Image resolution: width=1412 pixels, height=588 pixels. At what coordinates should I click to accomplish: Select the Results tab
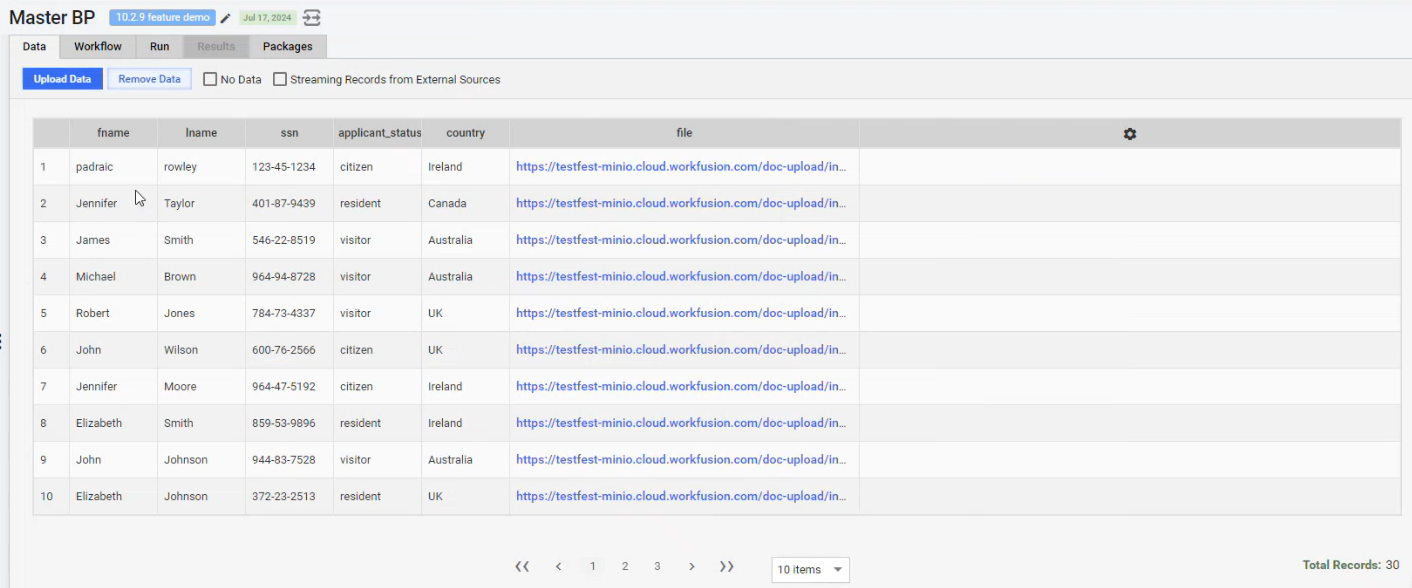216,47
